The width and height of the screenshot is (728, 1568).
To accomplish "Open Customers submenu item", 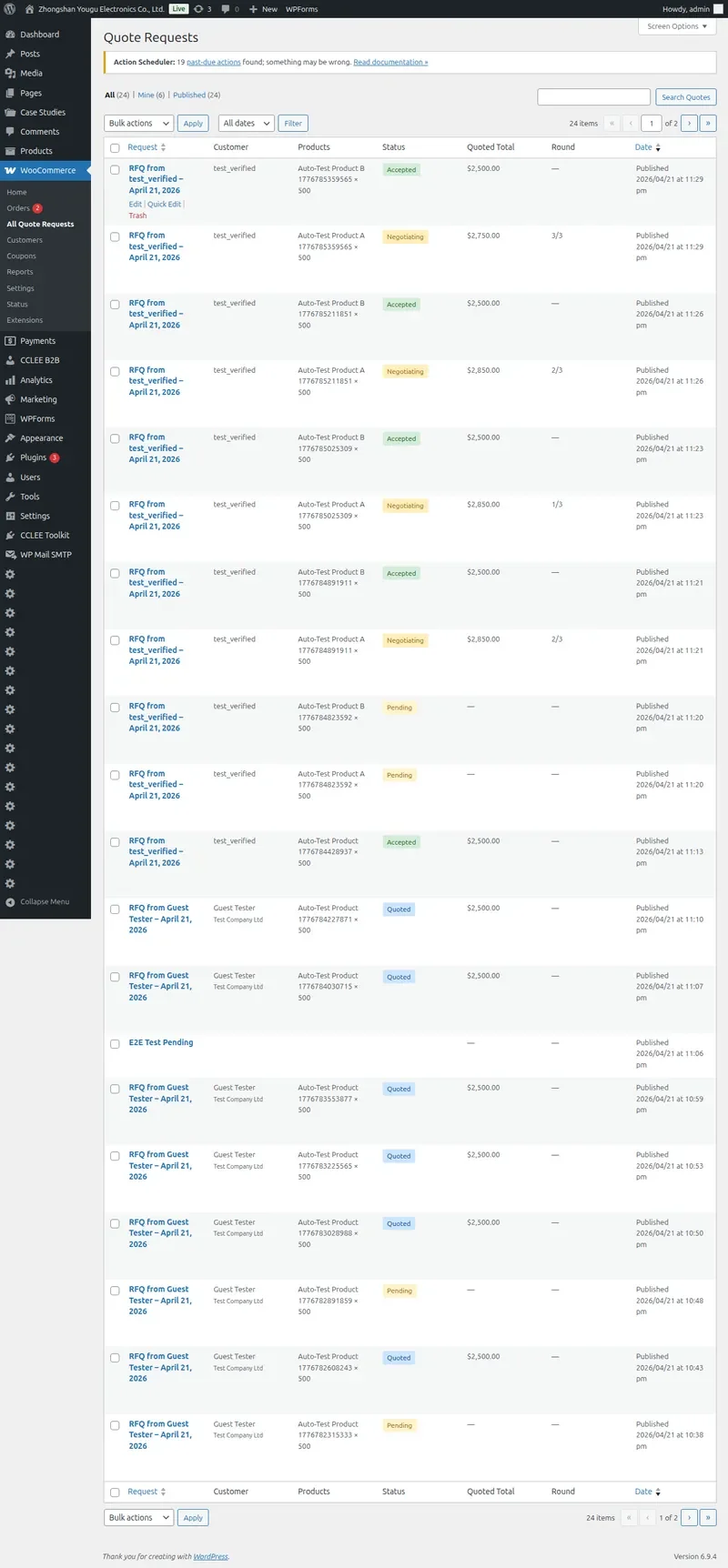I will coord(25,240).
